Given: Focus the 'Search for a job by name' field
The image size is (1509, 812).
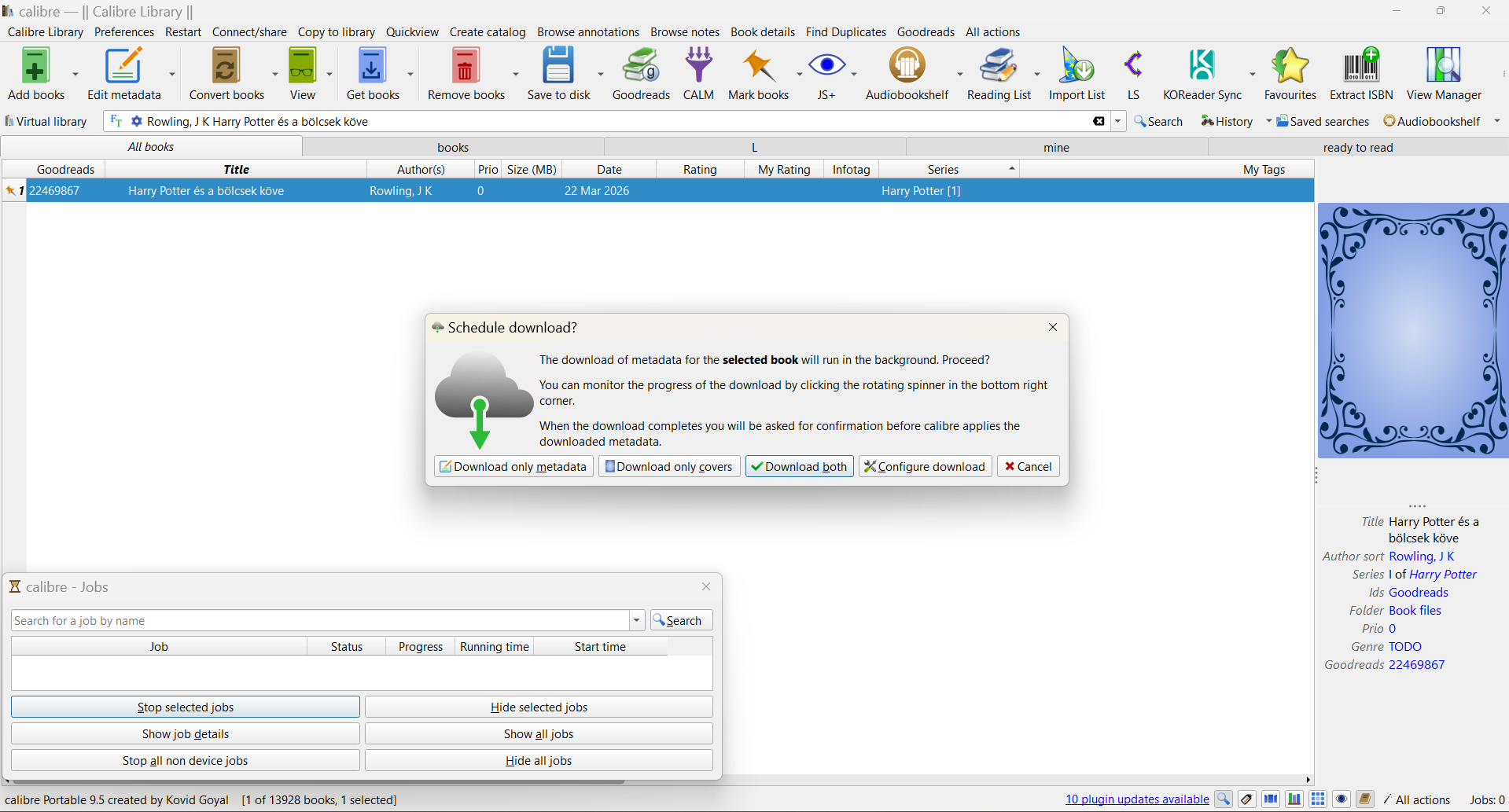Looking at the screenshot, I should 321,620.
